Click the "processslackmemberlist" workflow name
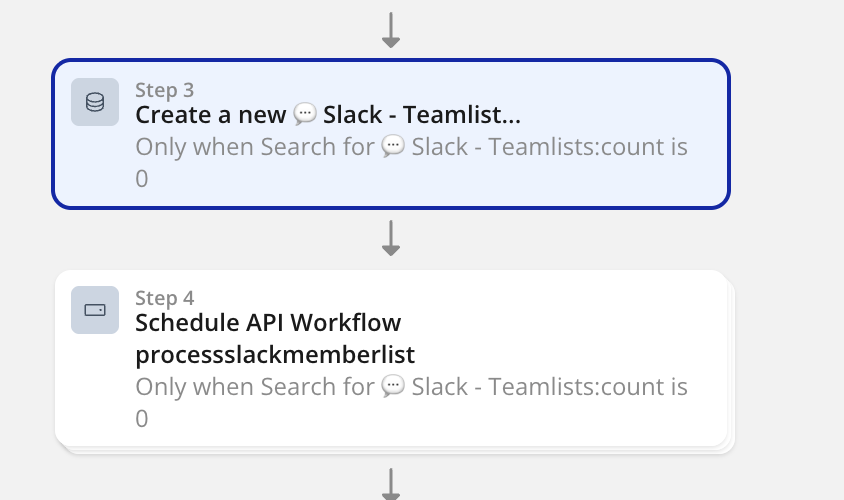This screenshot has width=844, height=500. click(x=275, y=355)
